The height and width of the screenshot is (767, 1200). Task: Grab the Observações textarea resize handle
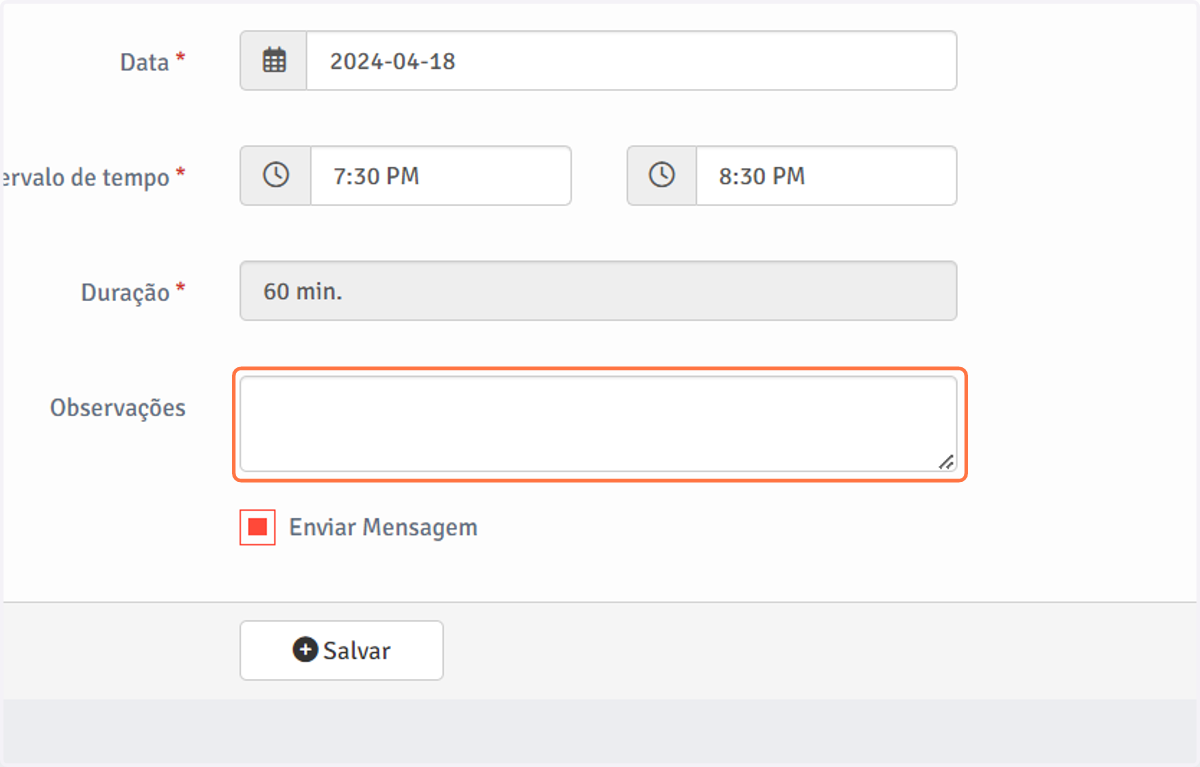click(x=945, y=461)
